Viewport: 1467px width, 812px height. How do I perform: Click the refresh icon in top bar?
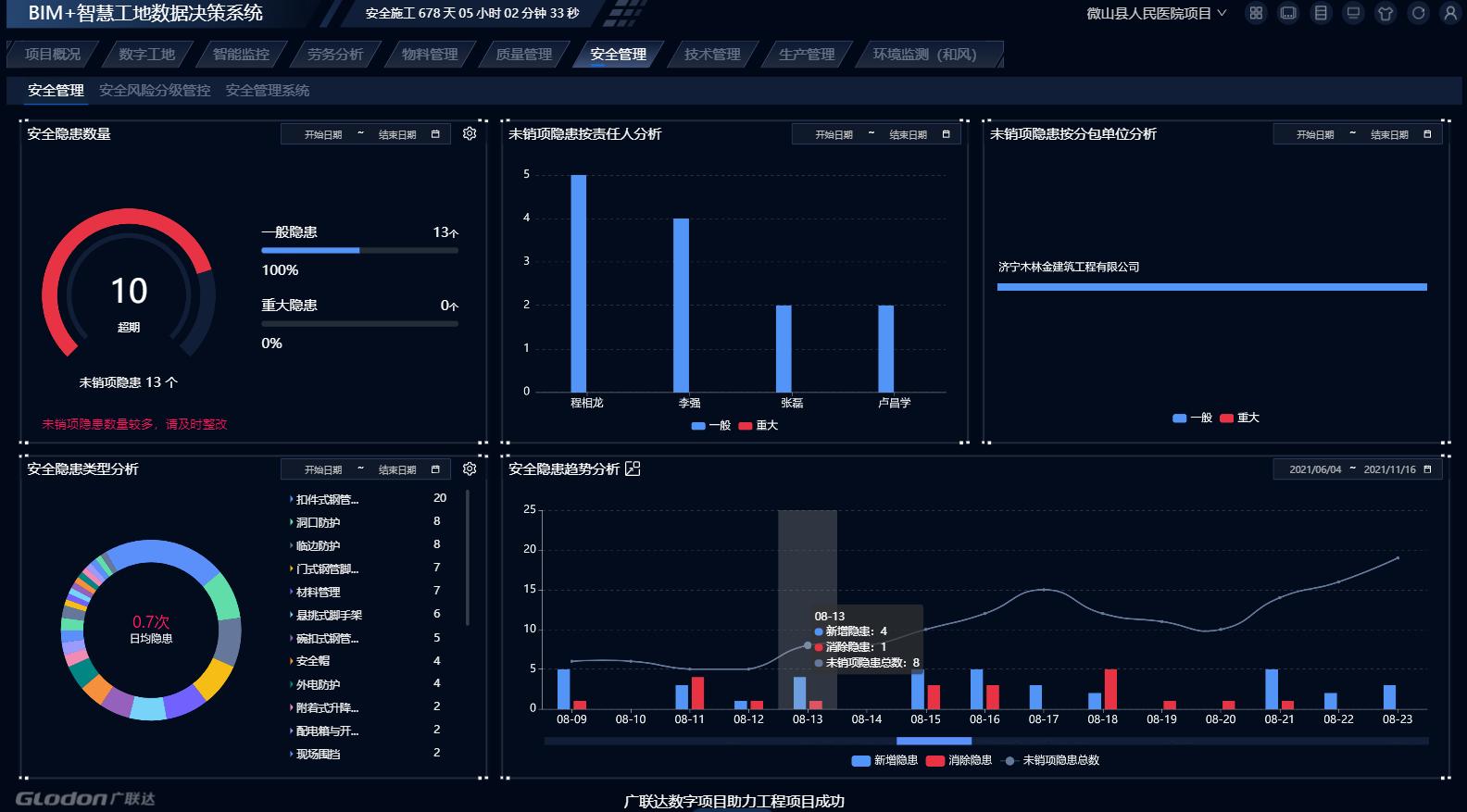(x=1418, y=13)
